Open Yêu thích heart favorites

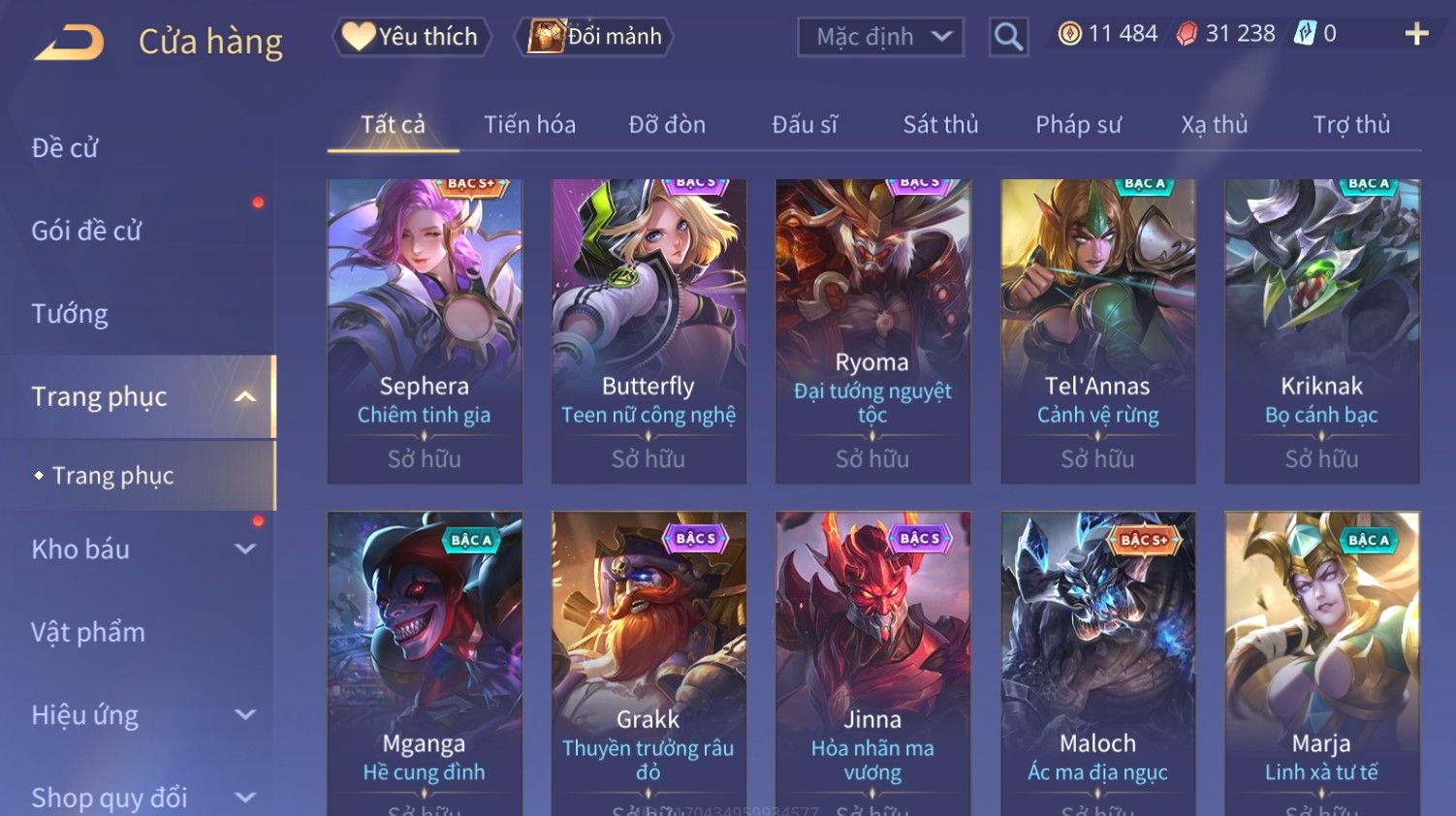411,37
